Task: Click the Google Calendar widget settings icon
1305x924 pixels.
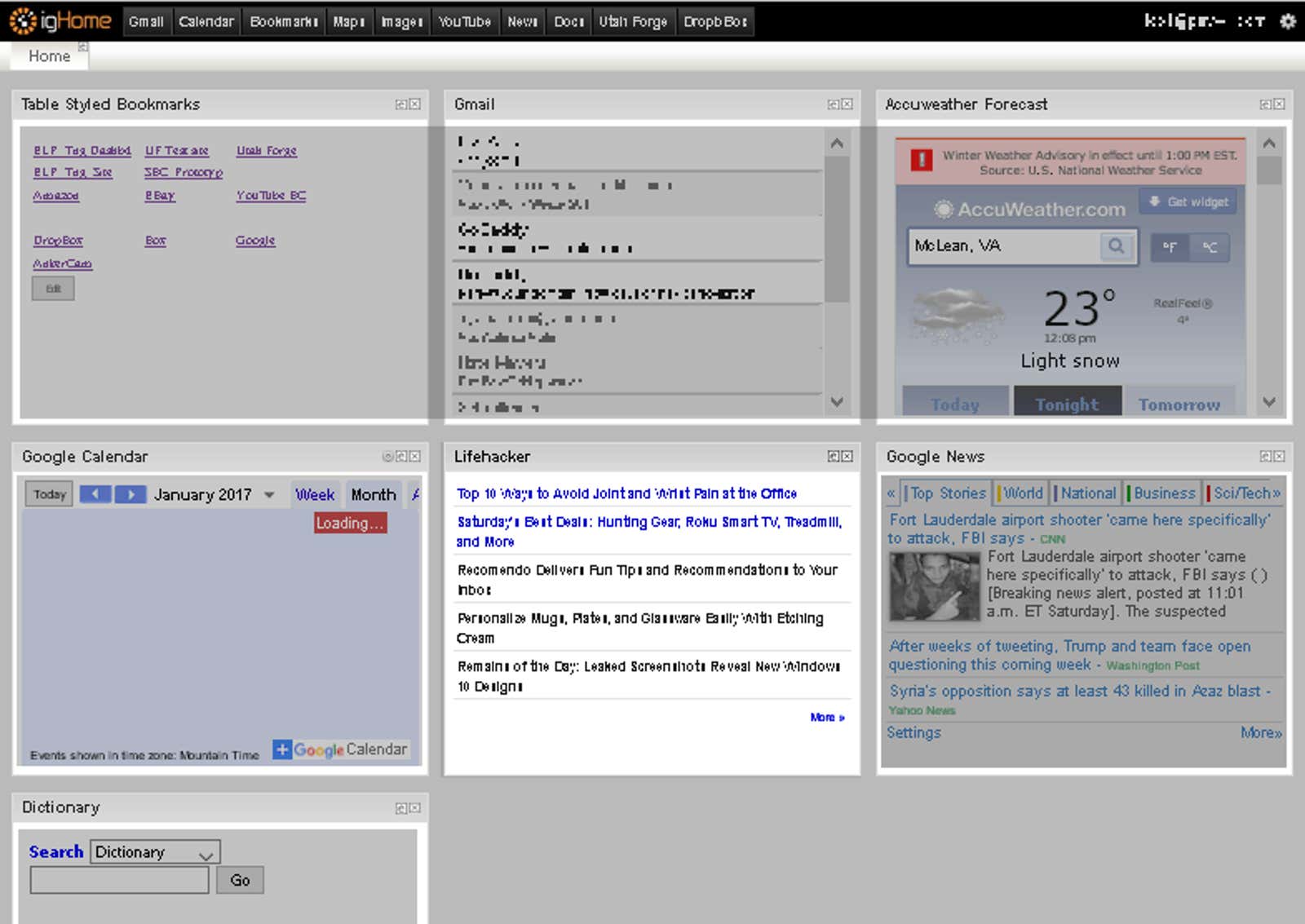Action: (388, 457)
